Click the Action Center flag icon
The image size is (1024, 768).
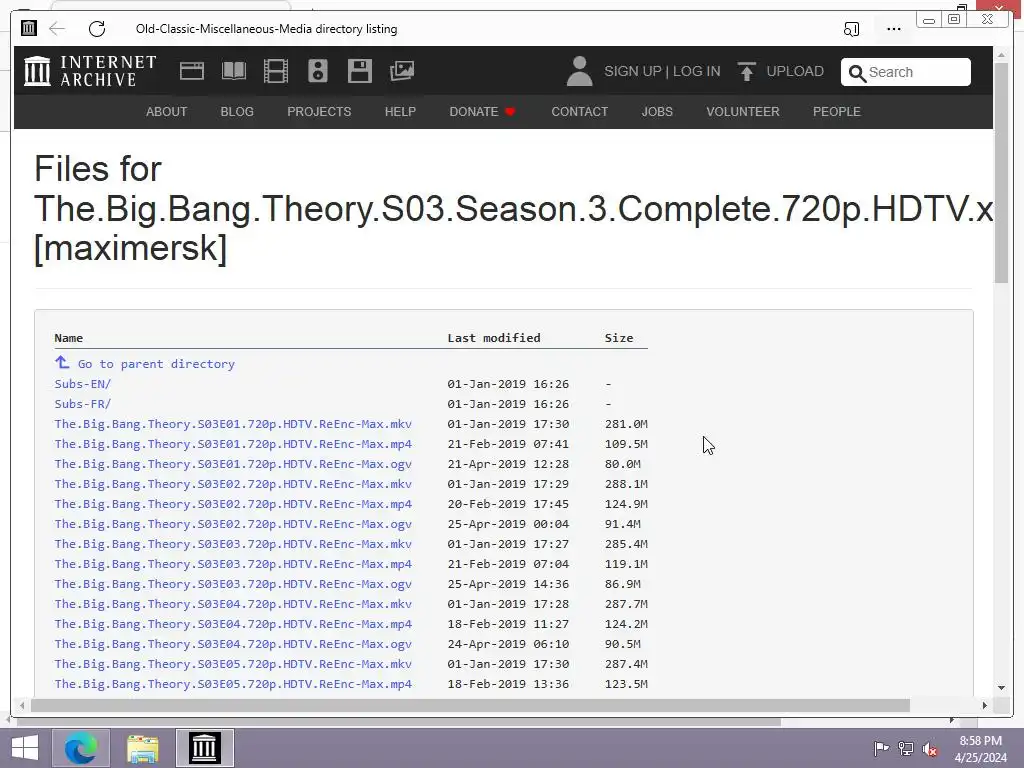click(x=881, y=748)
